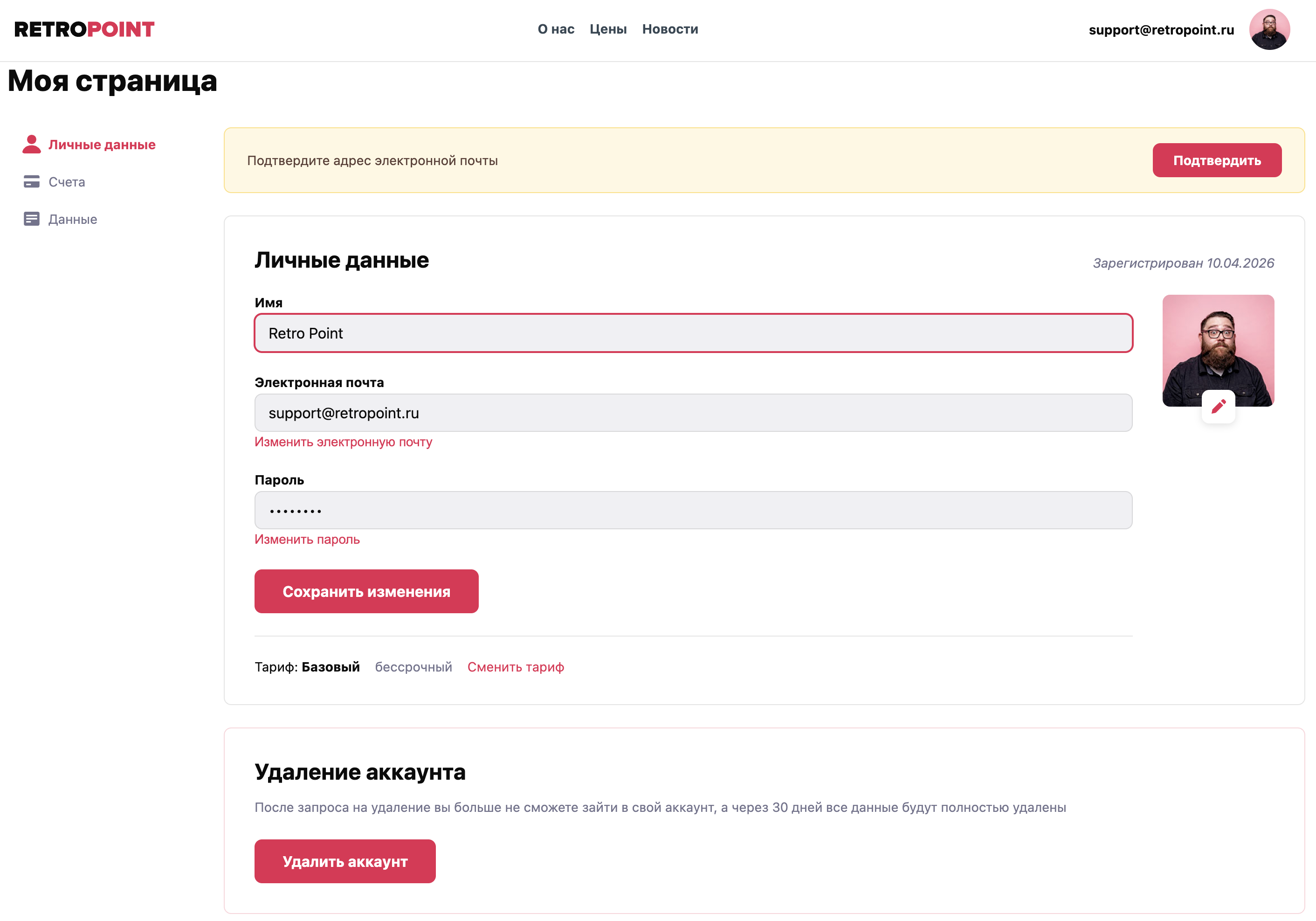Request account deletion via Удалить аккаунт
Image resolution: width=1316 pixels, height=921 pixels.
click(x=345, y=861)
